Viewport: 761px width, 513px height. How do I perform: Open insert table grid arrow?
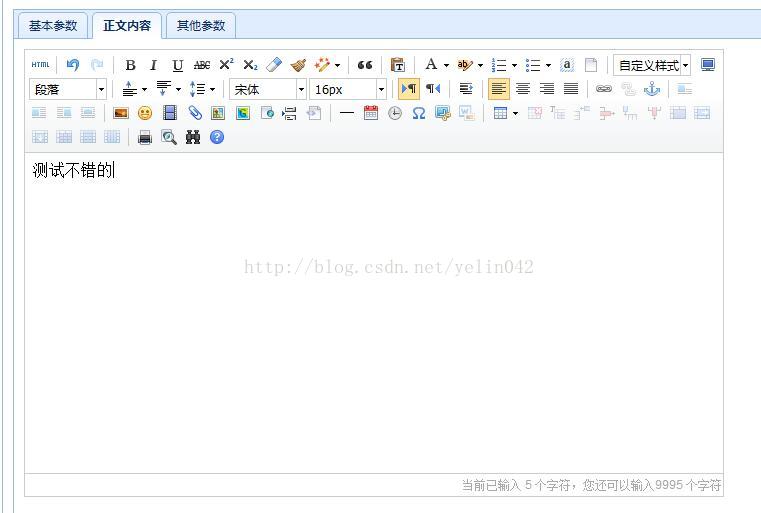click(x=515, y=114)
